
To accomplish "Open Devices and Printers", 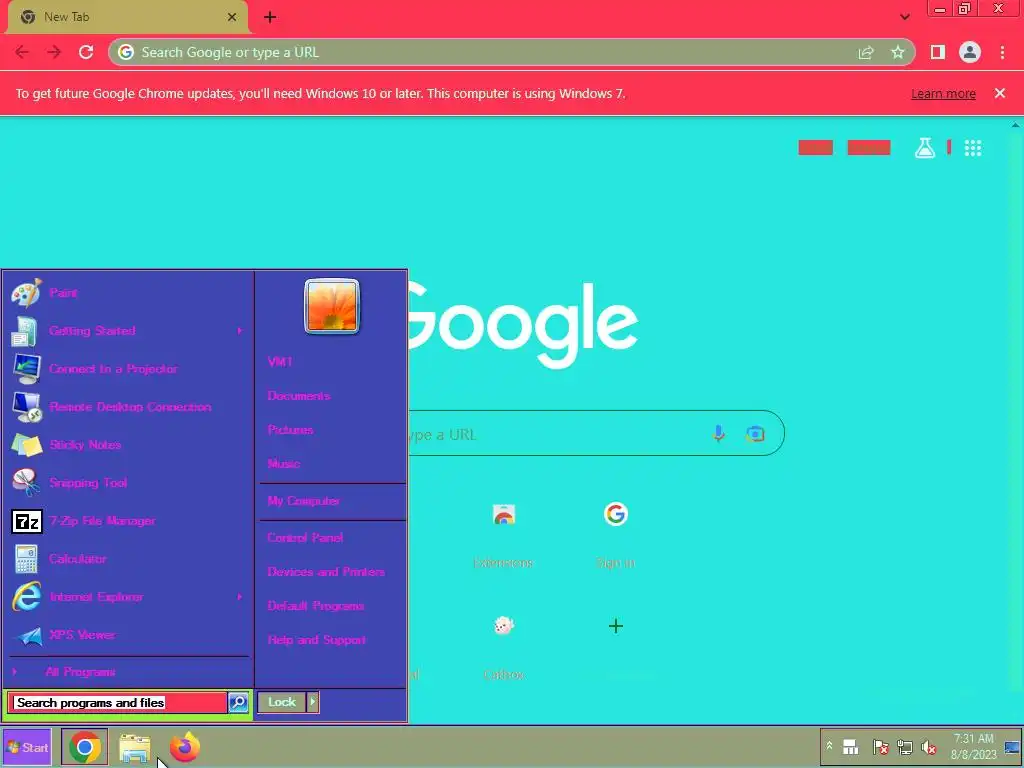I will (x=326, y=571).
